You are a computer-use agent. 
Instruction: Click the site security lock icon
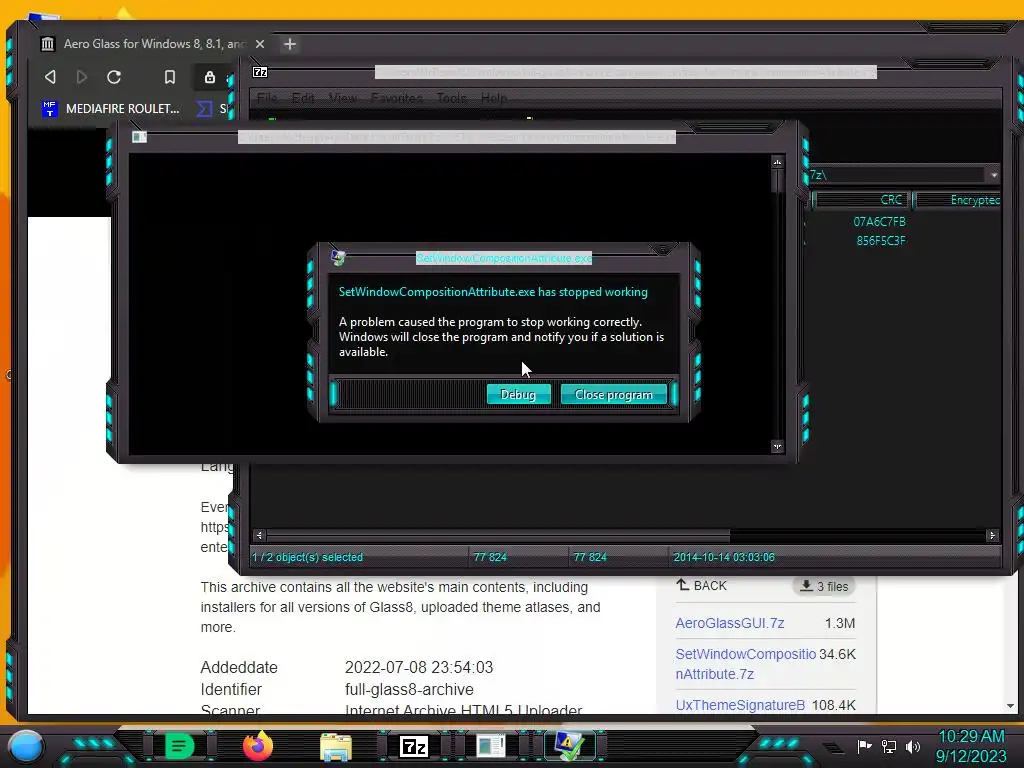(x=210, y=77)
